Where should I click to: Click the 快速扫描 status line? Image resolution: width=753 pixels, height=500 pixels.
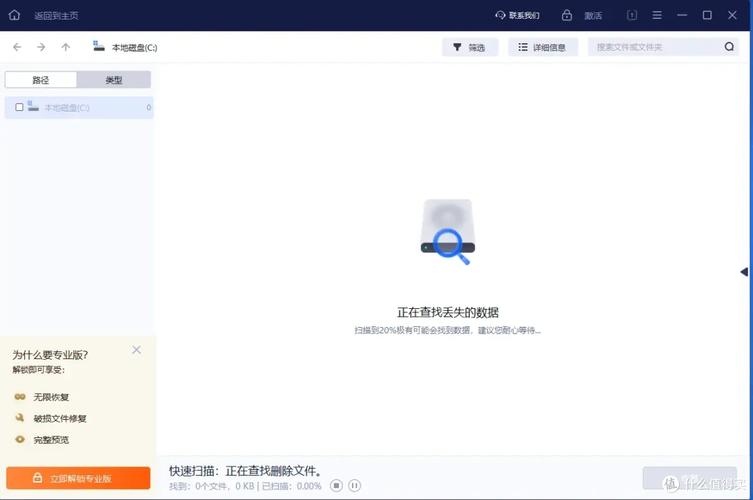pos(245,471)
